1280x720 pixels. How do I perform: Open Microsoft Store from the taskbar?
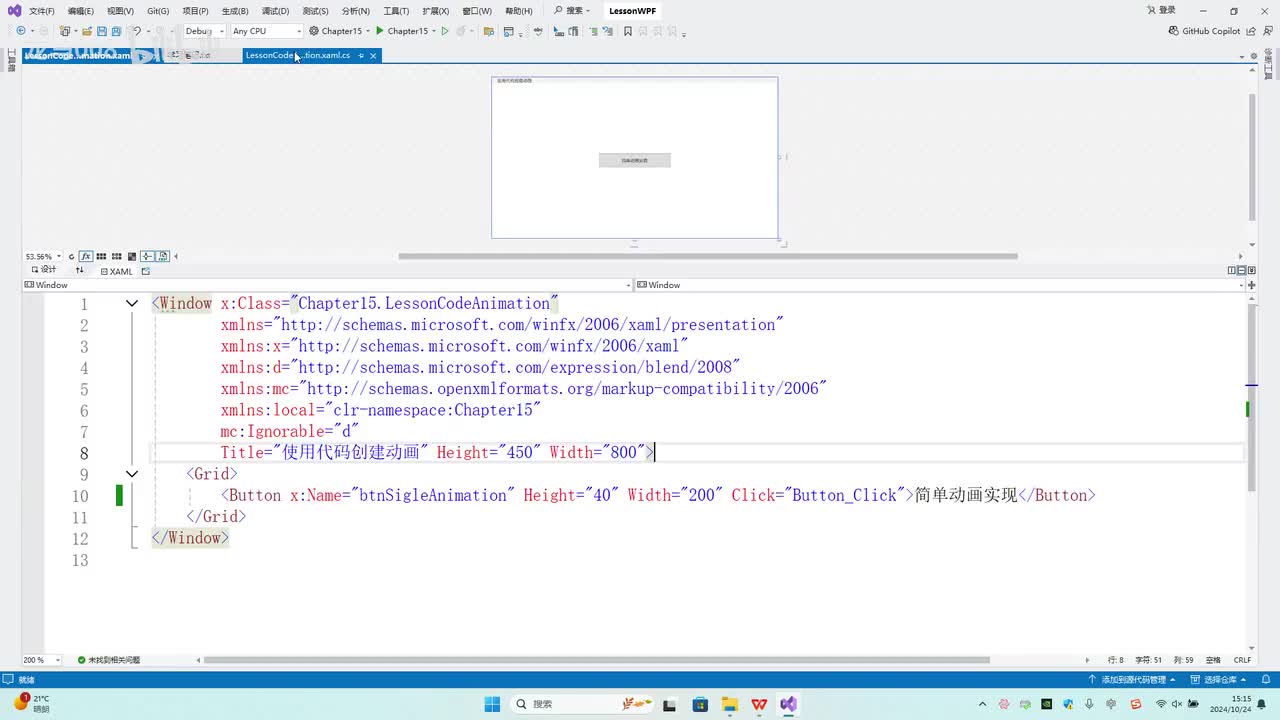(x=700, y=704)
